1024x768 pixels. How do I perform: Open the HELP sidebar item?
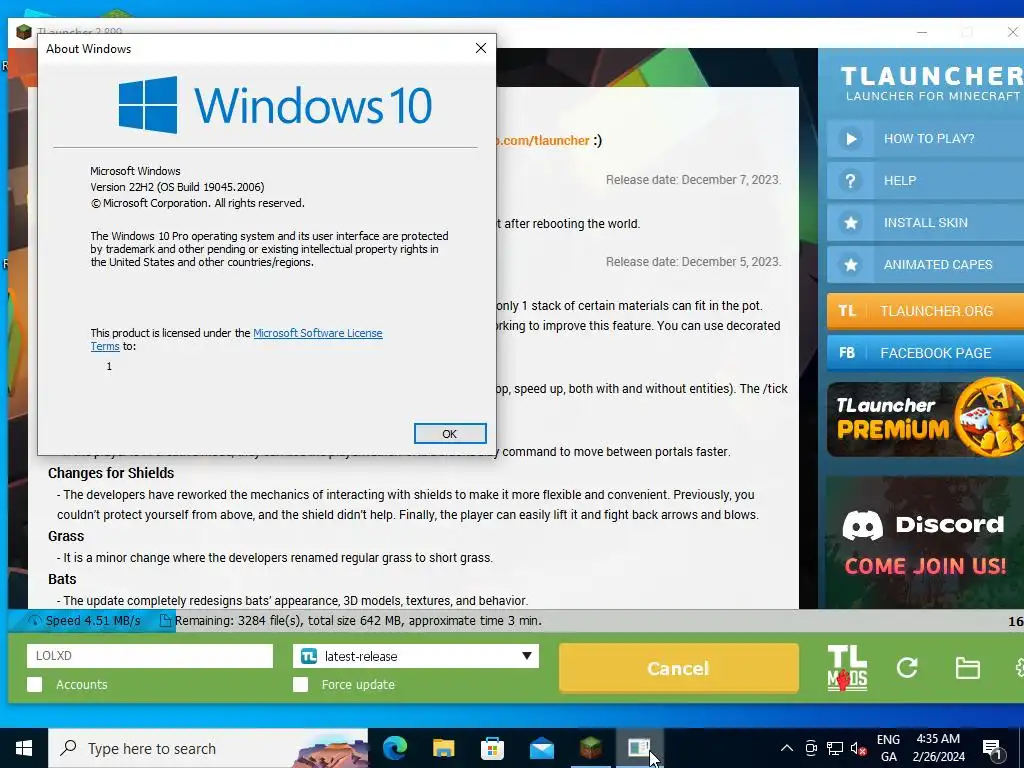click(925, 181)
